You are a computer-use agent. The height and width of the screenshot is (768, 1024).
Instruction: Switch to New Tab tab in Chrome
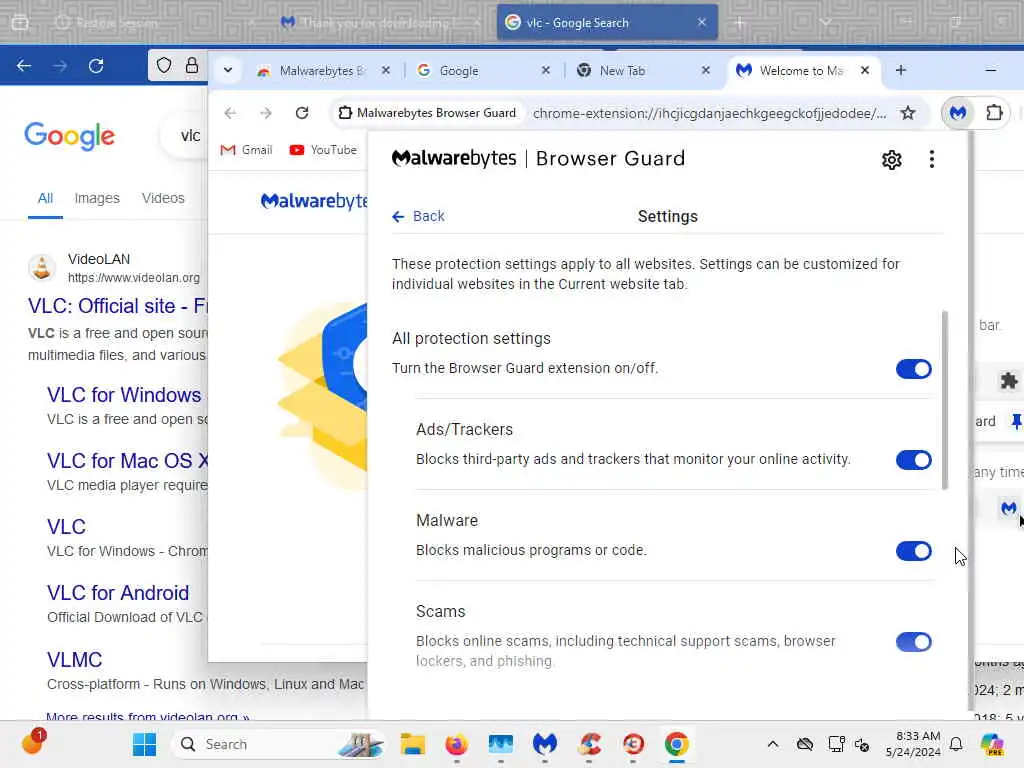pyautogui.click(x=643, y=71)
